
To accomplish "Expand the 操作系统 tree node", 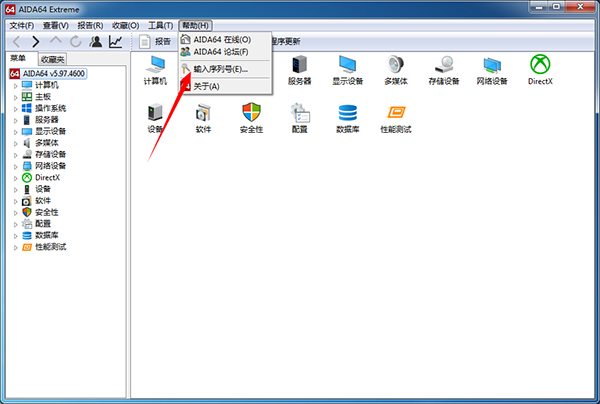I will pyautogui.click(x=15, y=109).
